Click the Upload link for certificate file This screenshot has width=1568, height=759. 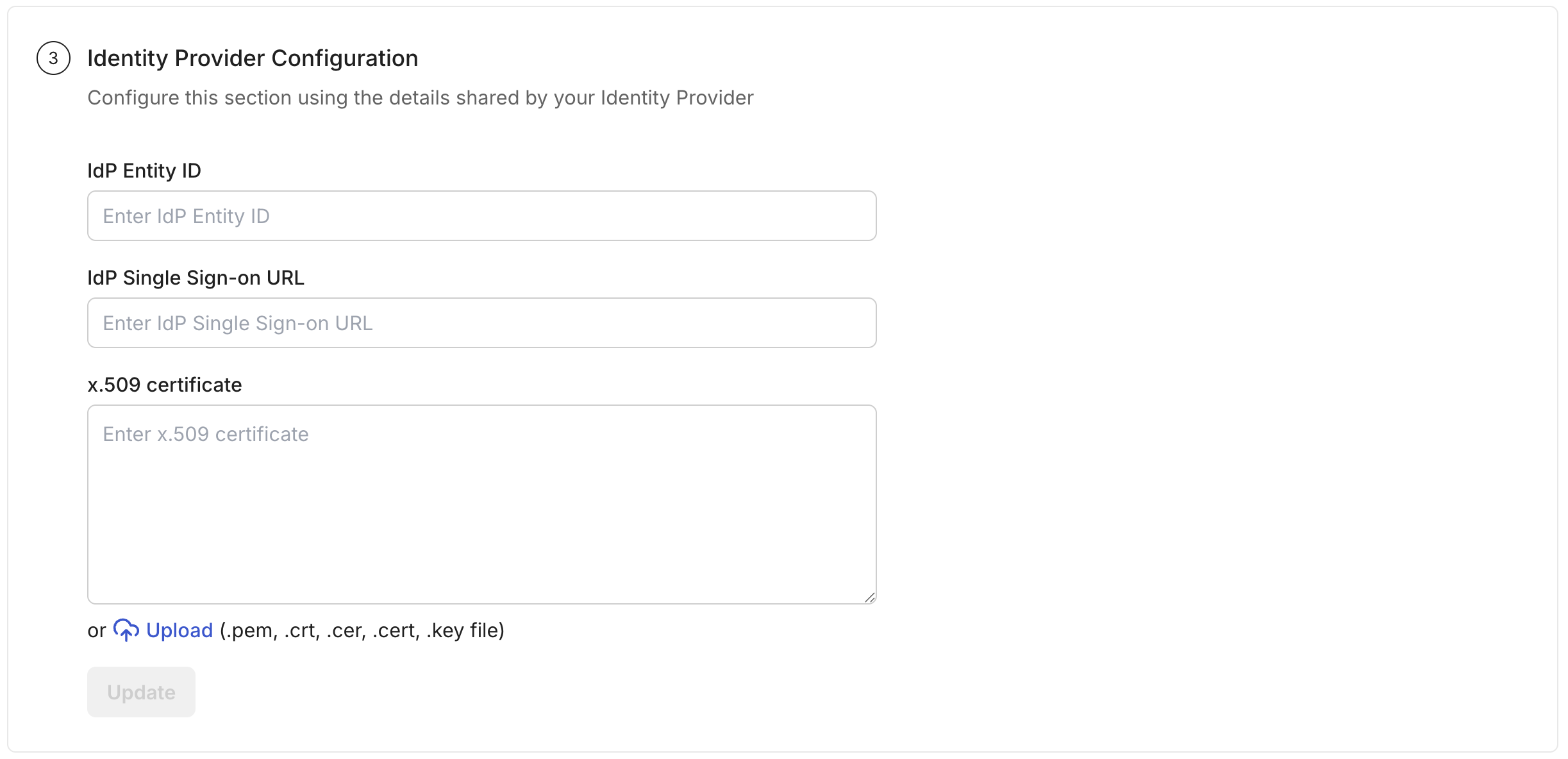[179, 630]
